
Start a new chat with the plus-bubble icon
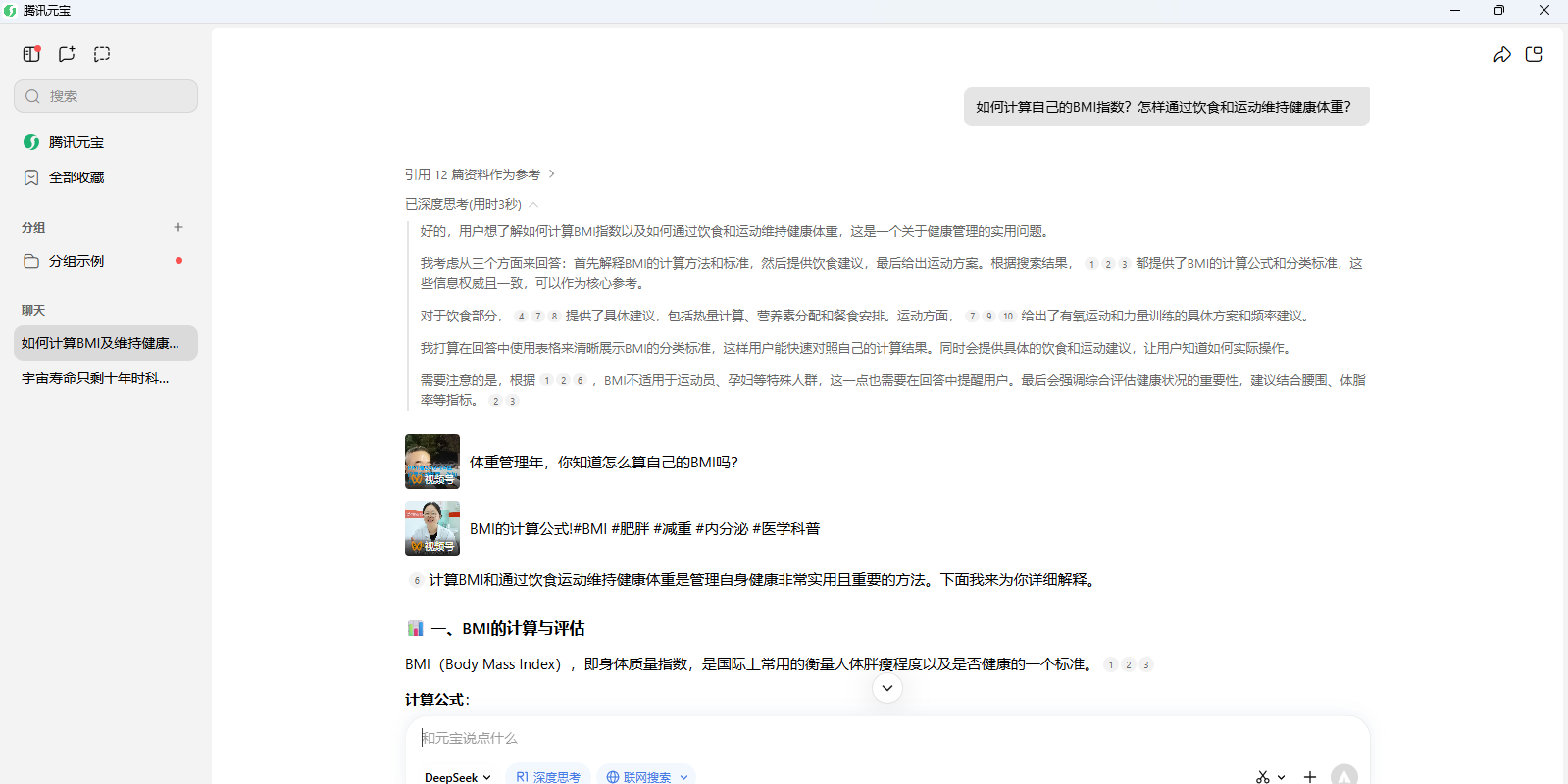point(67,54)
